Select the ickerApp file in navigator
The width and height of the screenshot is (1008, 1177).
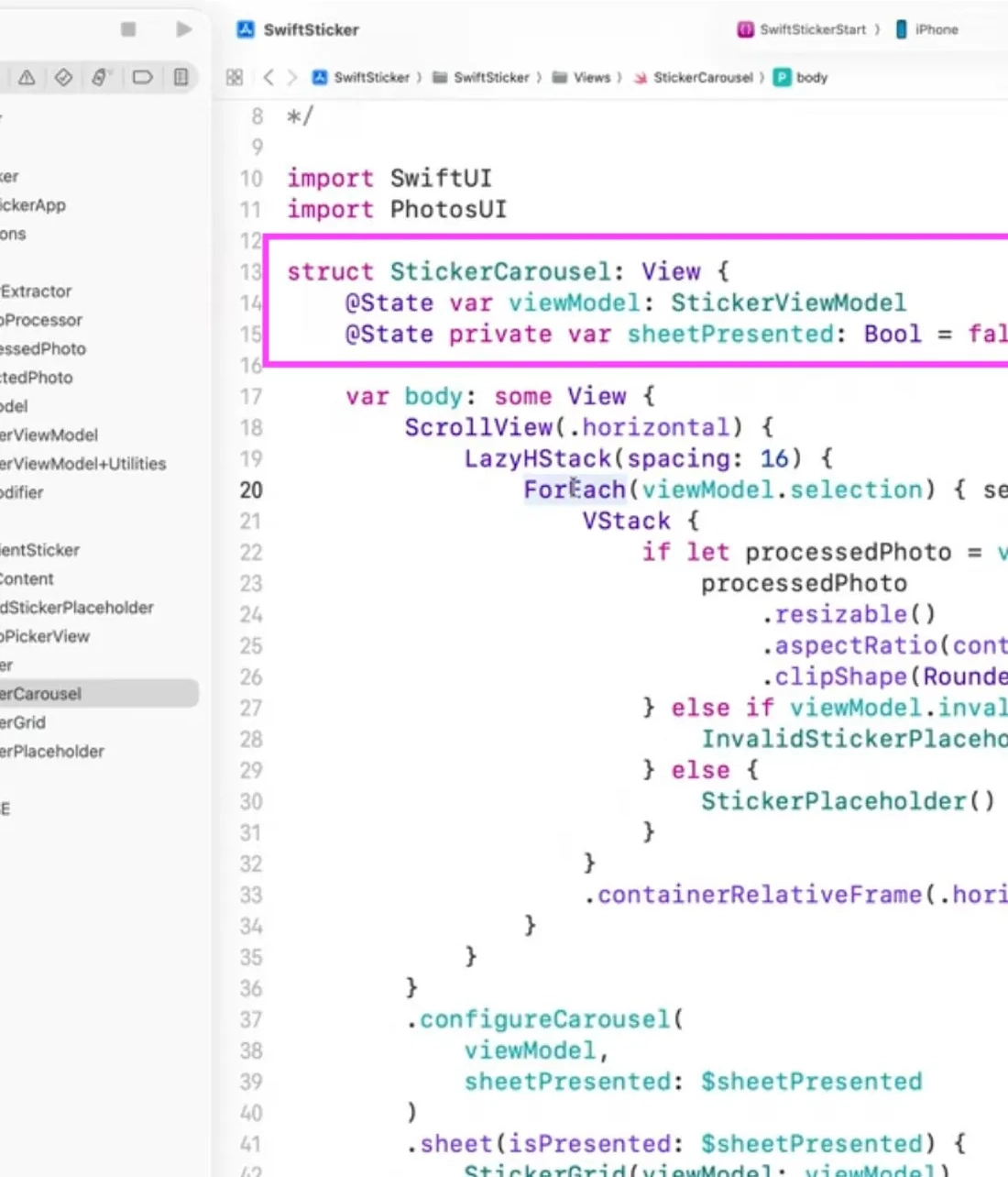pos(33,204)
